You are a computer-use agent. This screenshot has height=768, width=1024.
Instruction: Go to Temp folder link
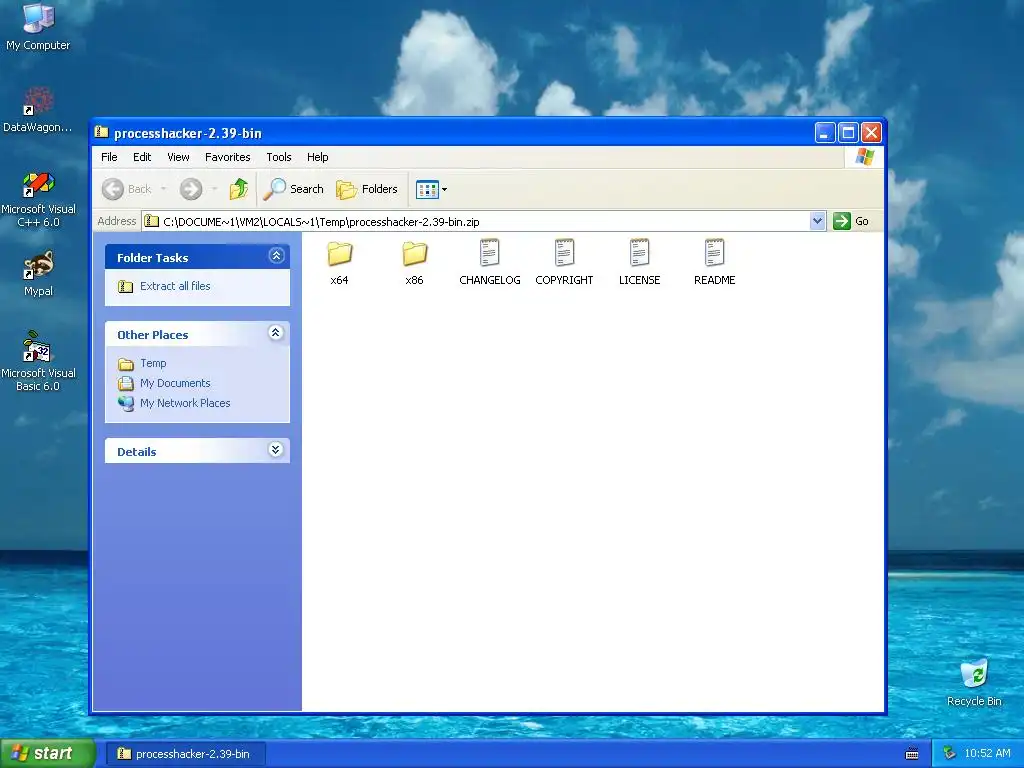point(153,363)
